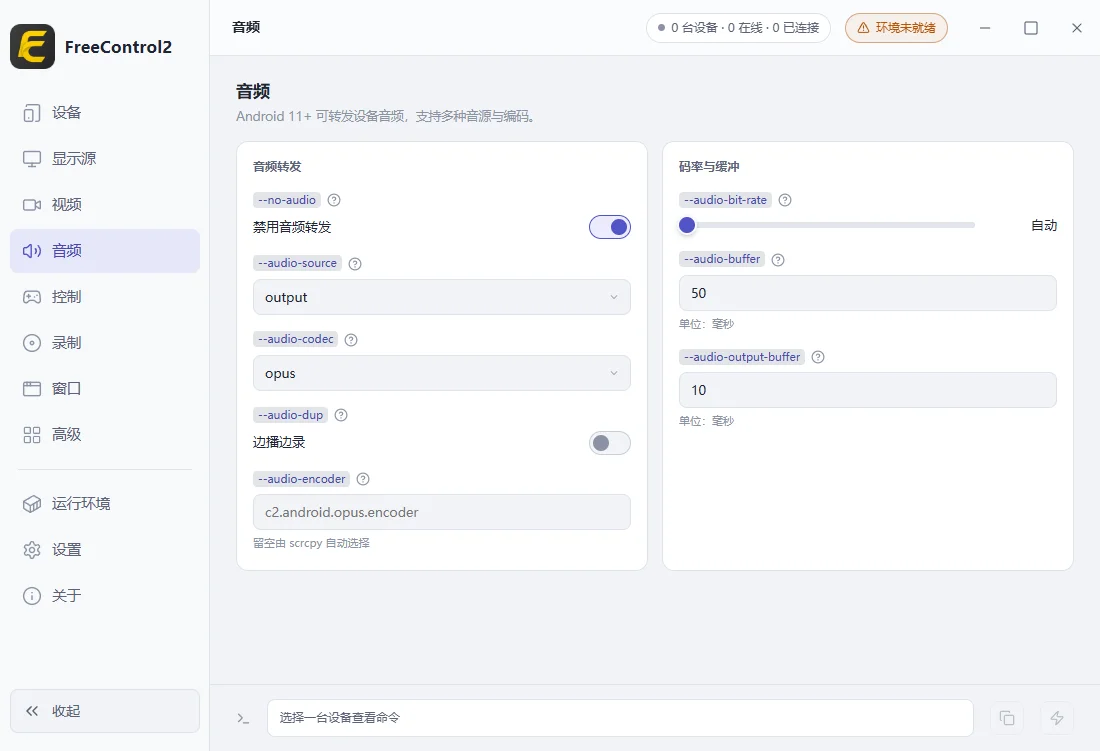
Task: Run command with lightning bolt icon
Action: 1057,717
